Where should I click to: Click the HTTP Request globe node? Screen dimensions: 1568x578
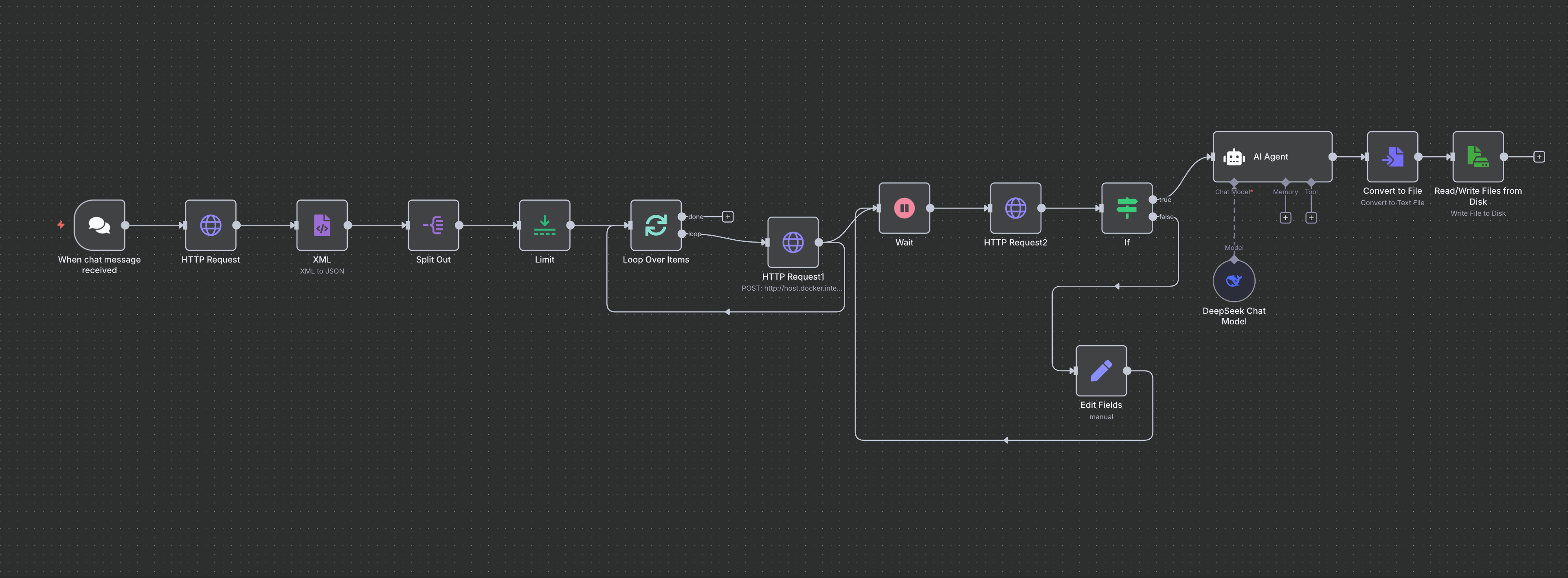click(x=211, y=225)
